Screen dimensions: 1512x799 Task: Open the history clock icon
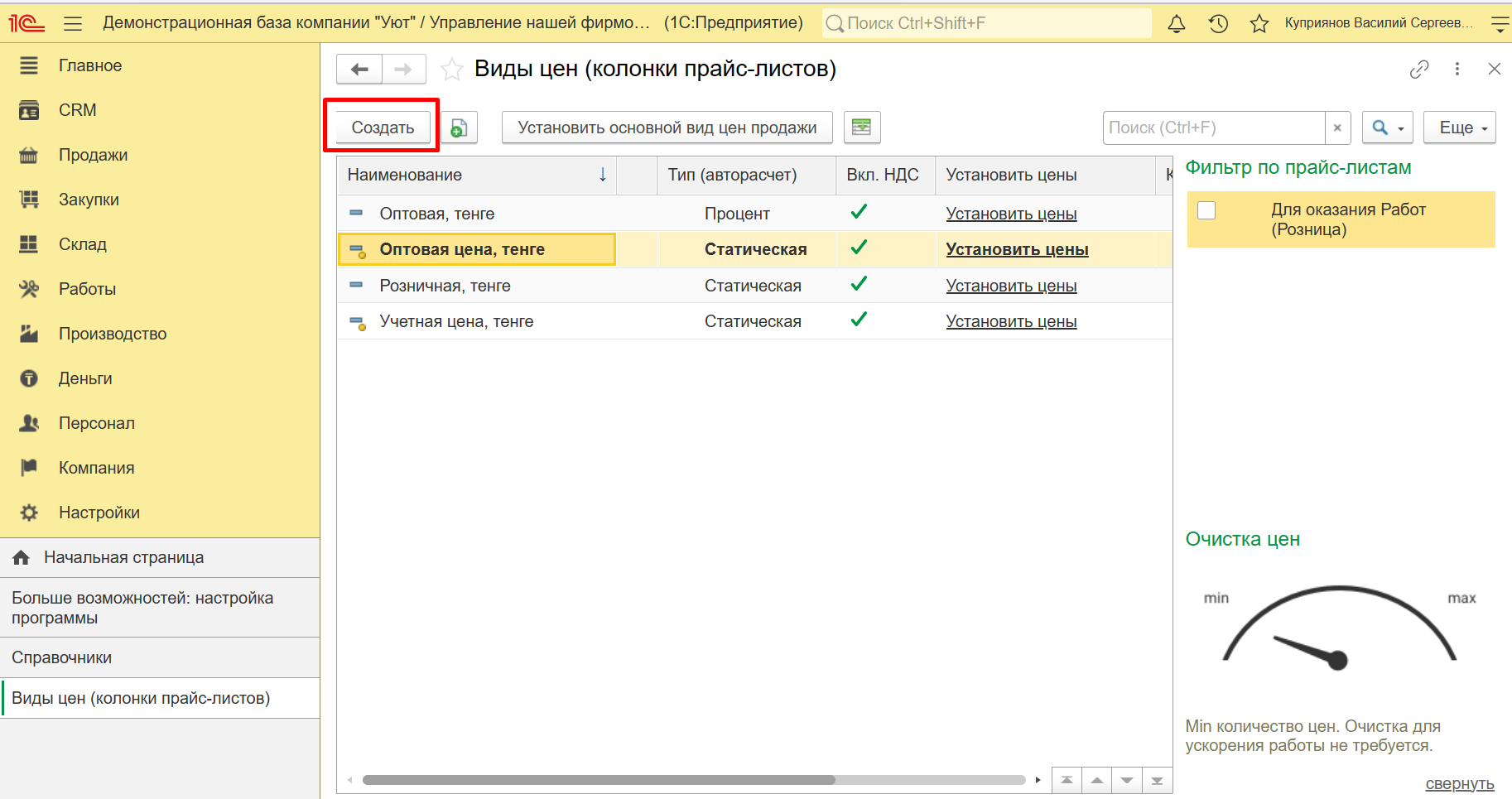1218,23
